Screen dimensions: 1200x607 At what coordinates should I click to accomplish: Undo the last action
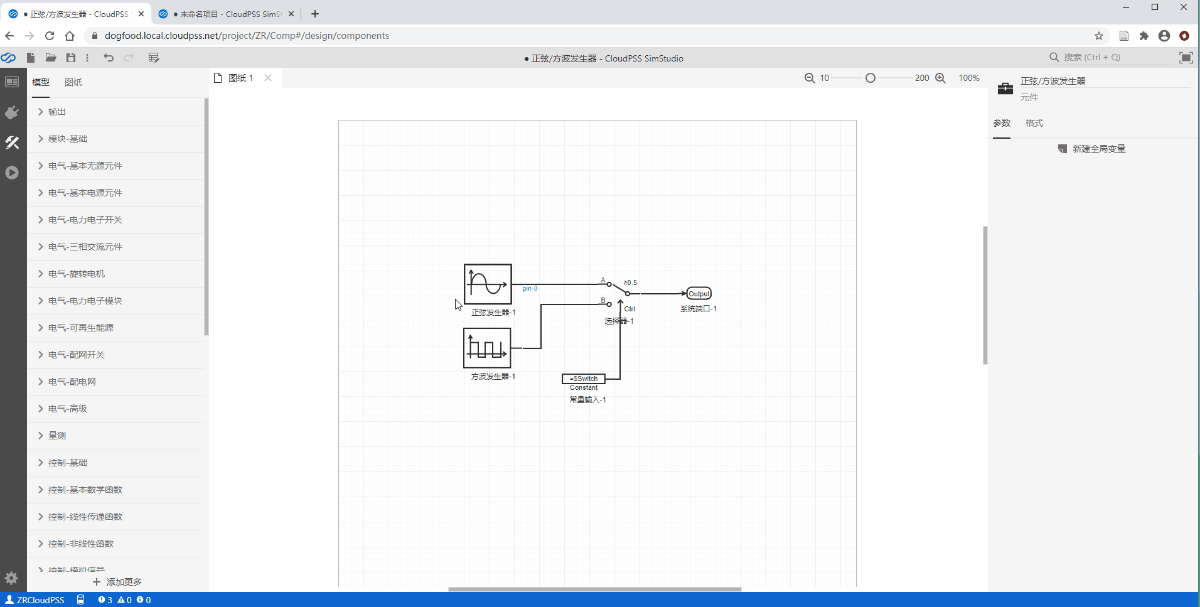coord(108,58)
